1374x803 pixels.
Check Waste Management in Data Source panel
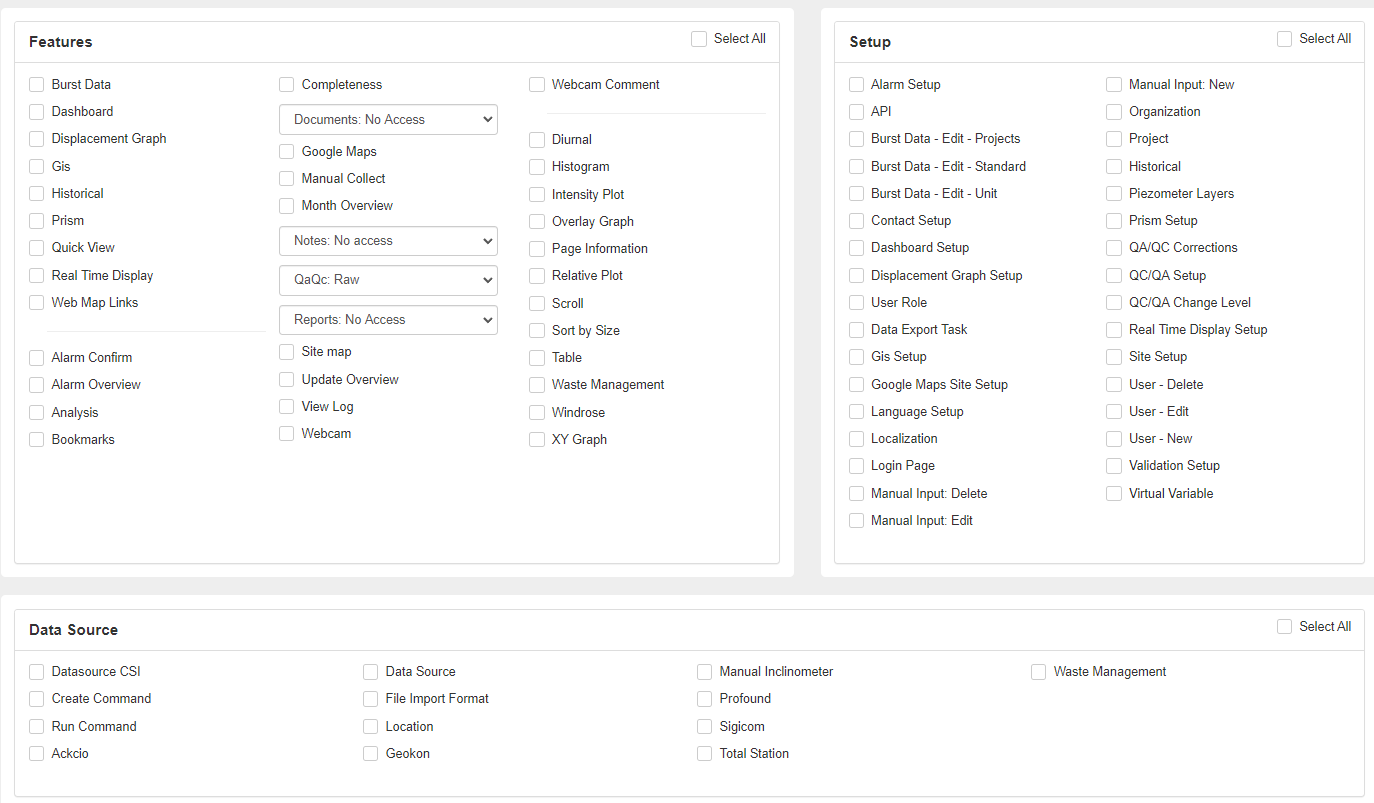pyautogui.click(x=1039, y=672)
